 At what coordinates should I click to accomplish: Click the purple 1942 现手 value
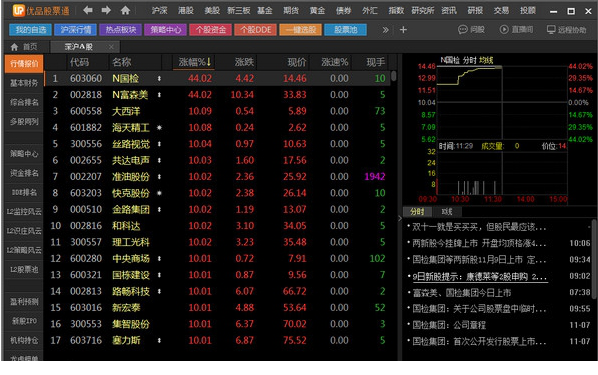click(375, 177)
